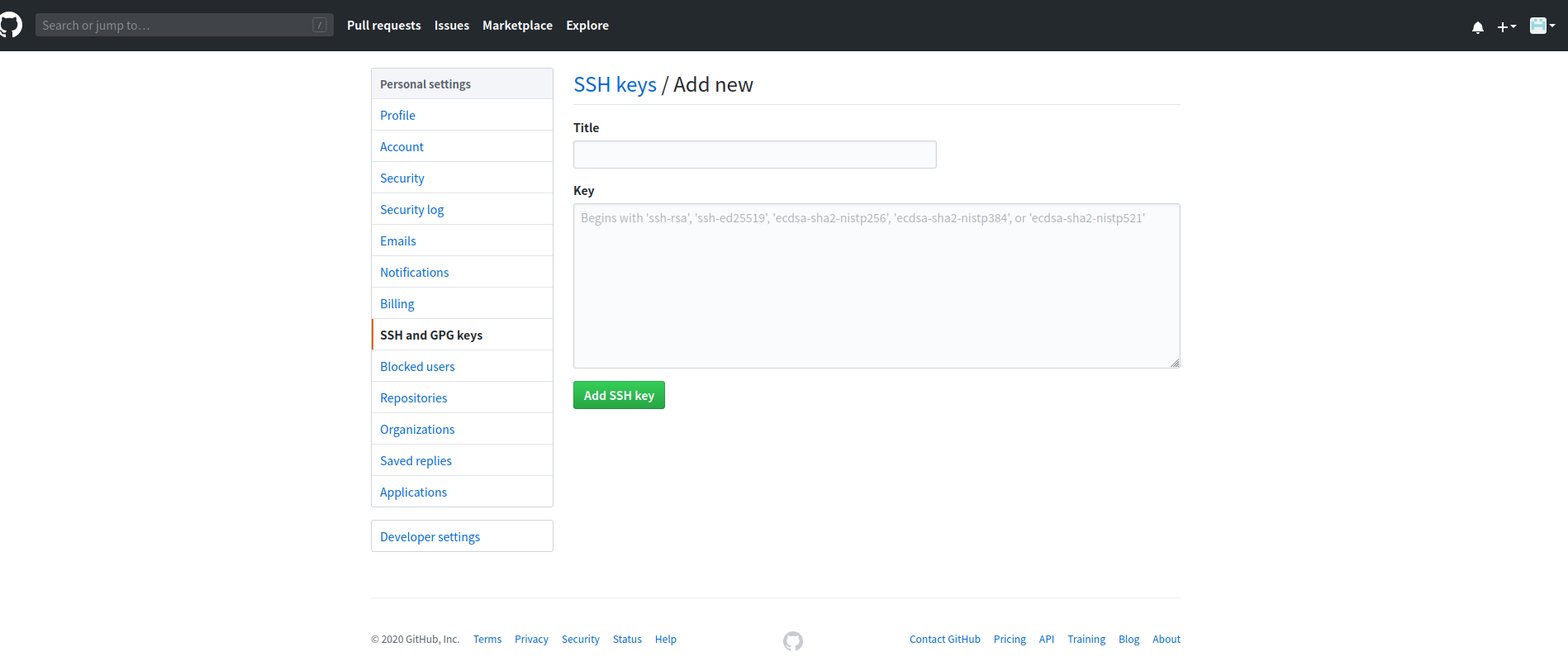Click into the Key text area
The image size is (1568, 671).
click(877, 286)
